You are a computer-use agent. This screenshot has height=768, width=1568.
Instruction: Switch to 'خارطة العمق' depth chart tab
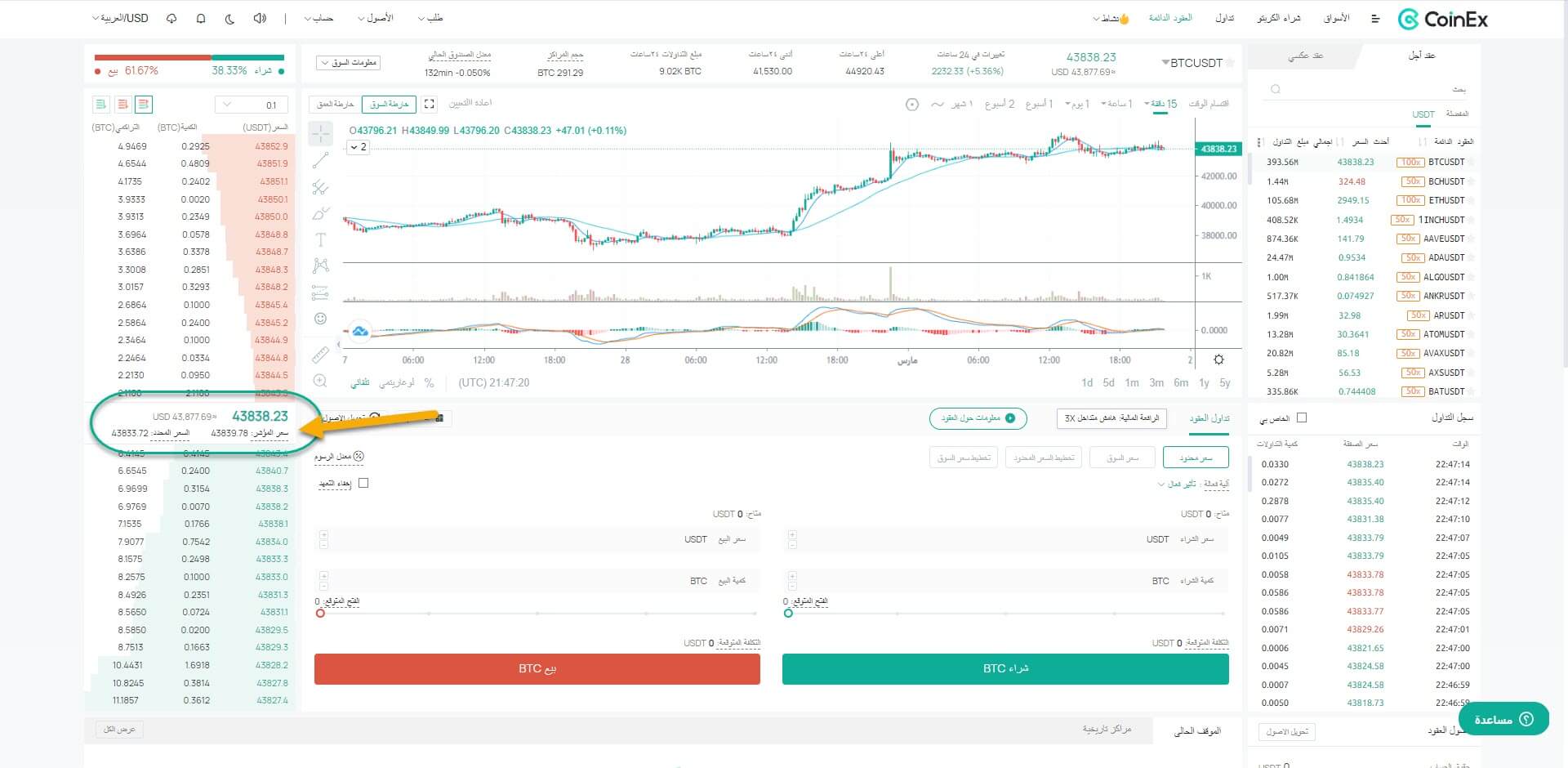pyautogui.click(x=336, y=104)
